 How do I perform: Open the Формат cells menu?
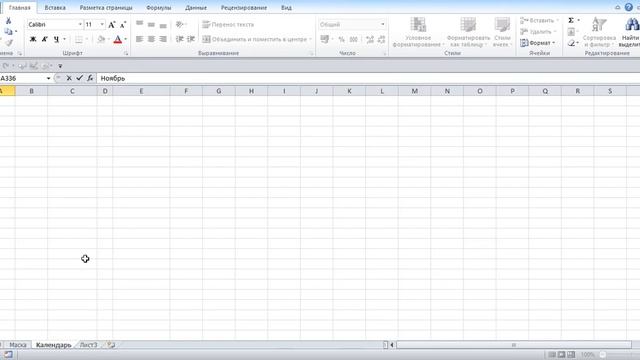pyautogui.click(x=538, y=43)
